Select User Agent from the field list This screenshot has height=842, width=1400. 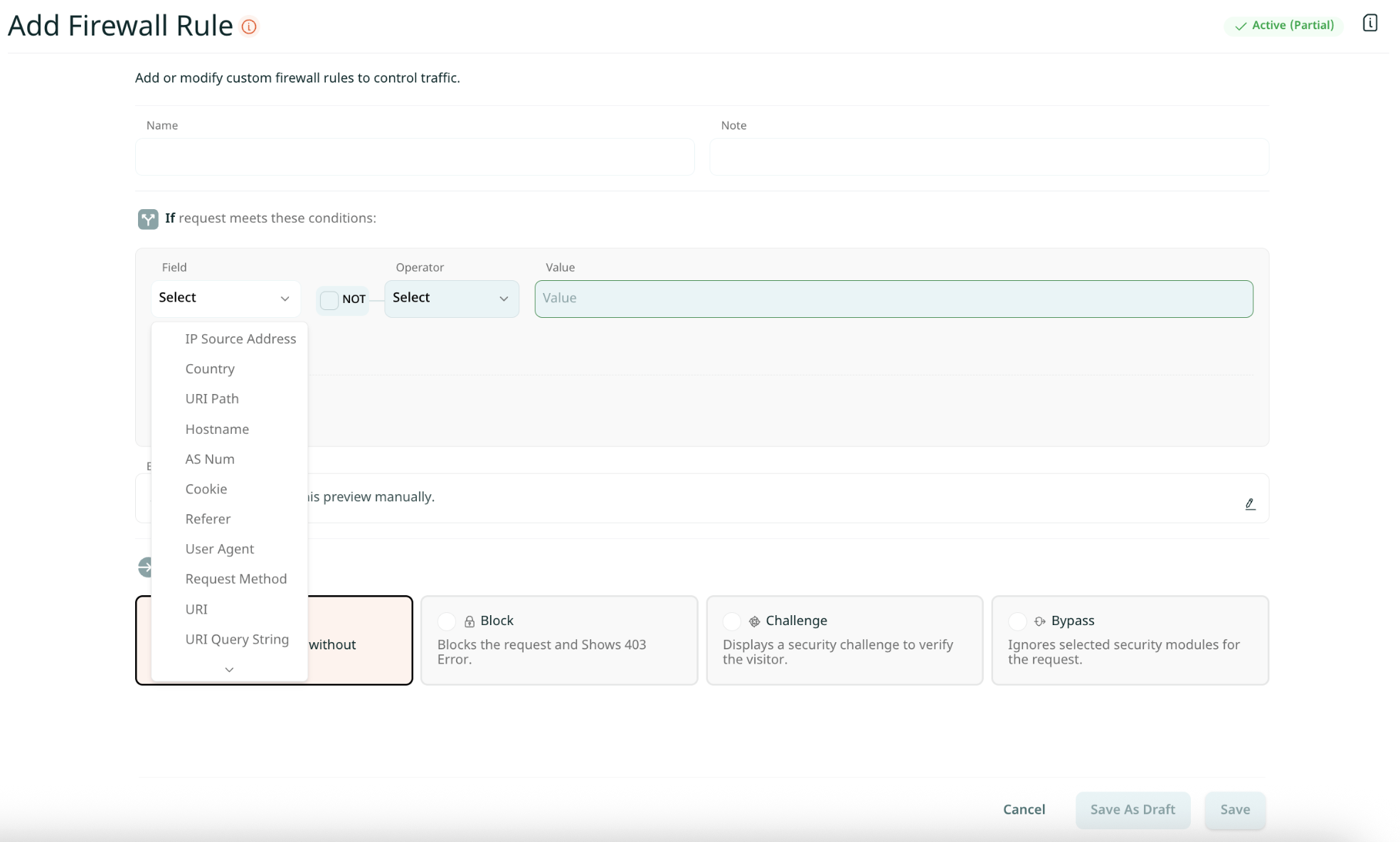(x=219, y=548)
